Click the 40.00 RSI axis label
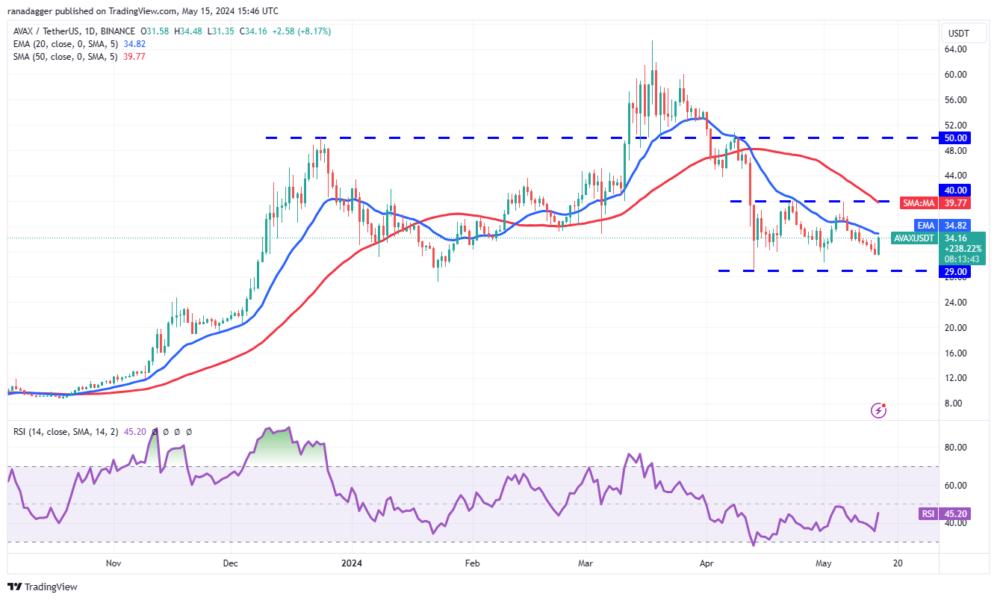The image size is (997, 600). (x=956, y=523)
